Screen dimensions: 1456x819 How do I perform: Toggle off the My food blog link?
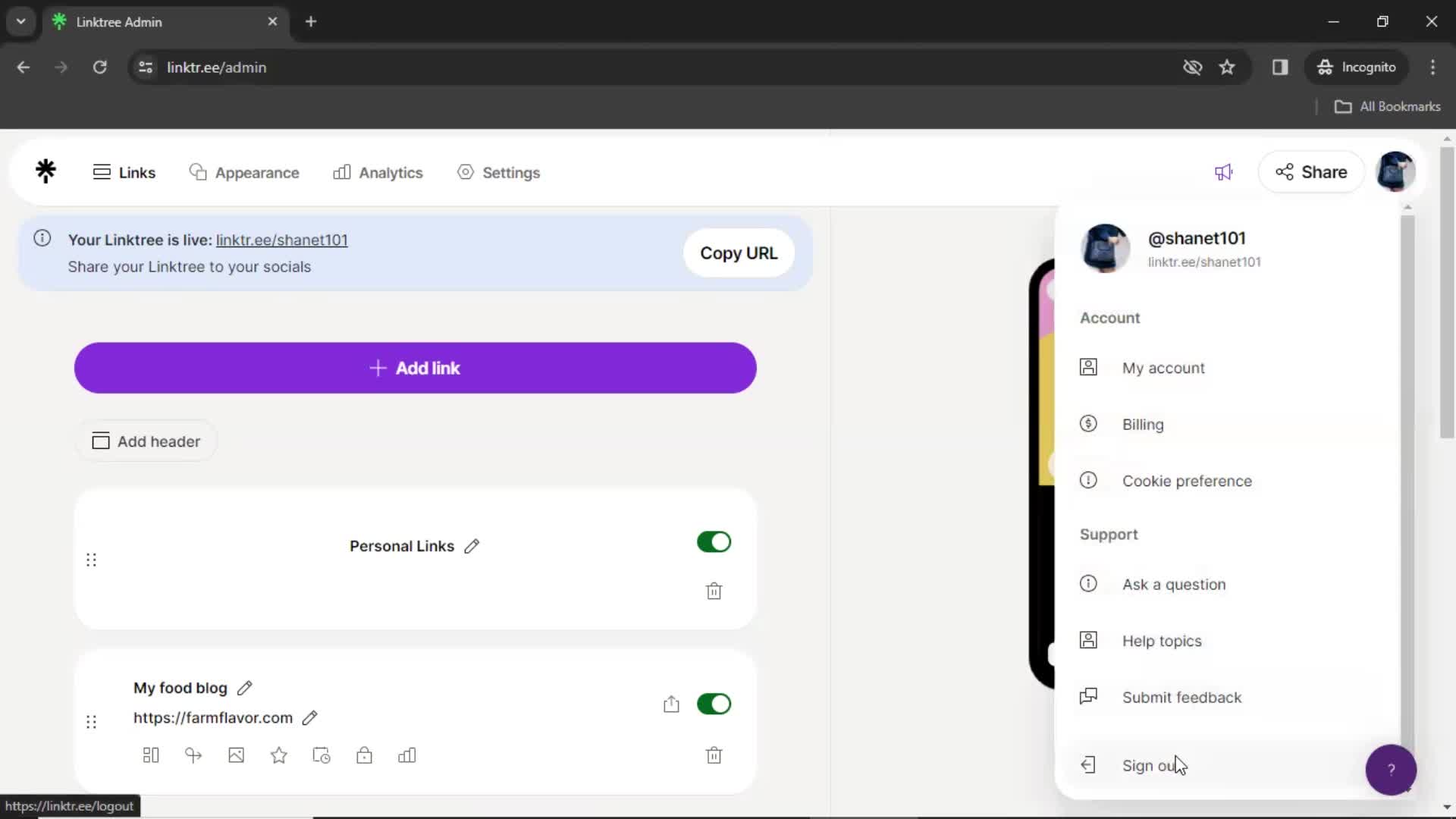pos(714,704)
